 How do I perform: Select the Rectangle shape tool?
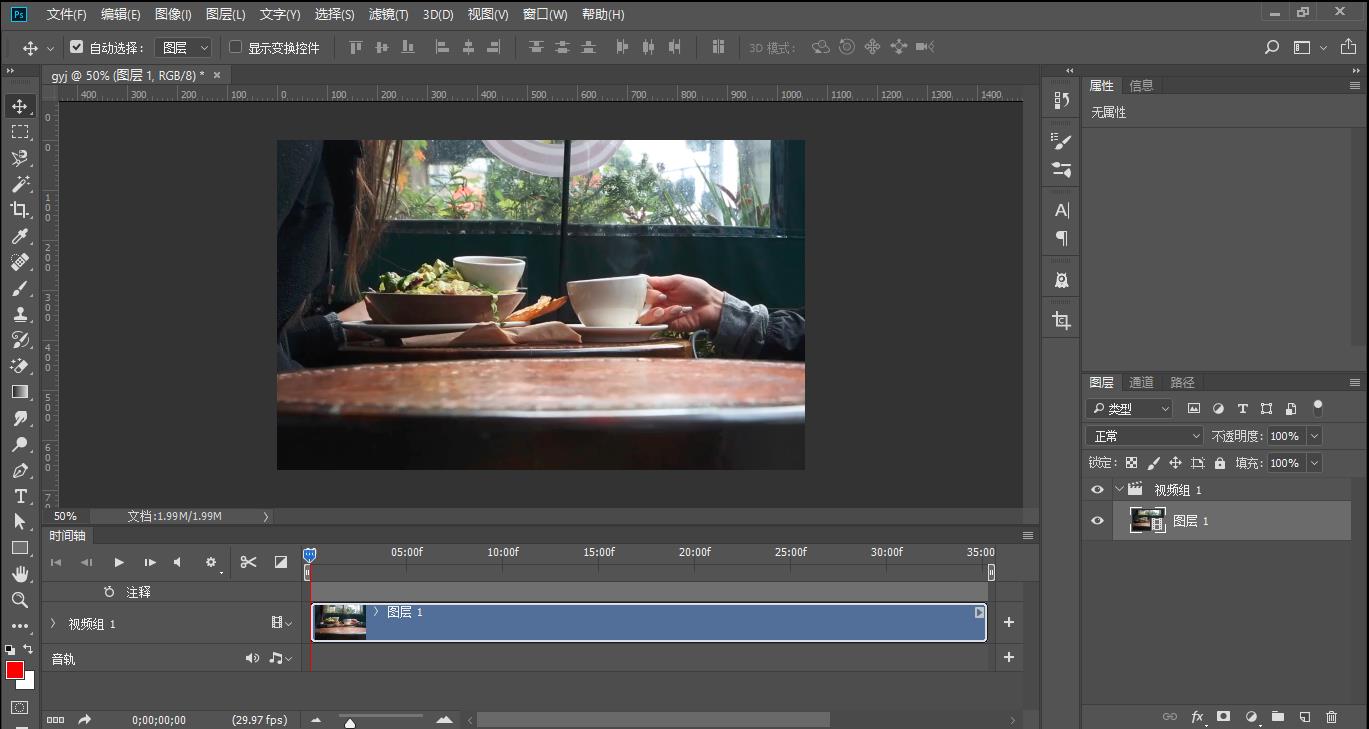(x=20, y=548)
